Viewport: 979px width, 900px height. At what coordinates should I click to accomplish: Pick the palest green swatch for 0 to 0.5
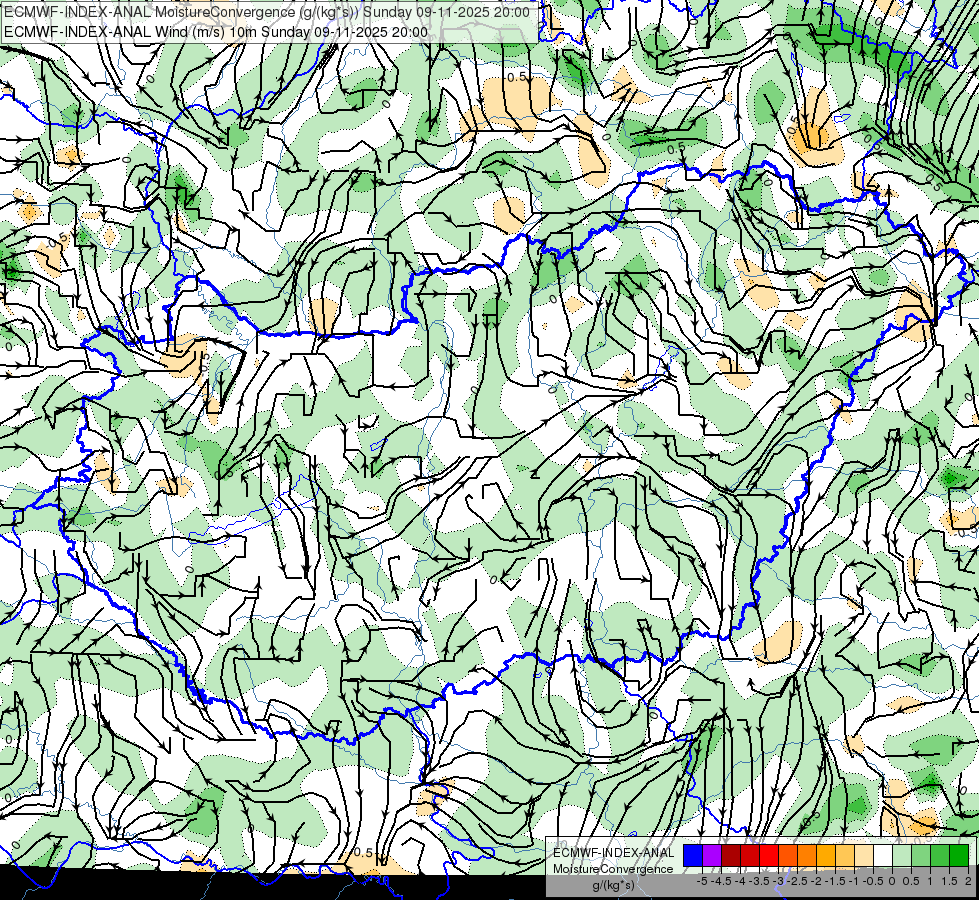(902, 856)
